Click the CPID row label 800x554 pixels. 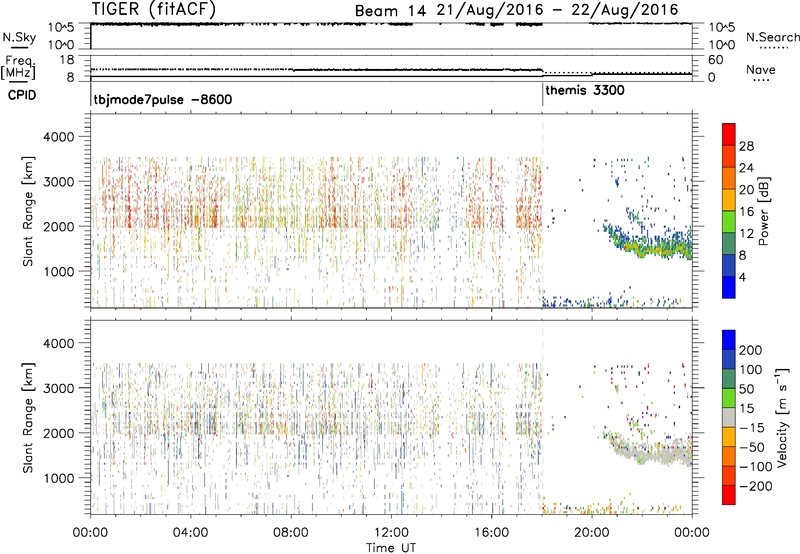tap(22, 95)
